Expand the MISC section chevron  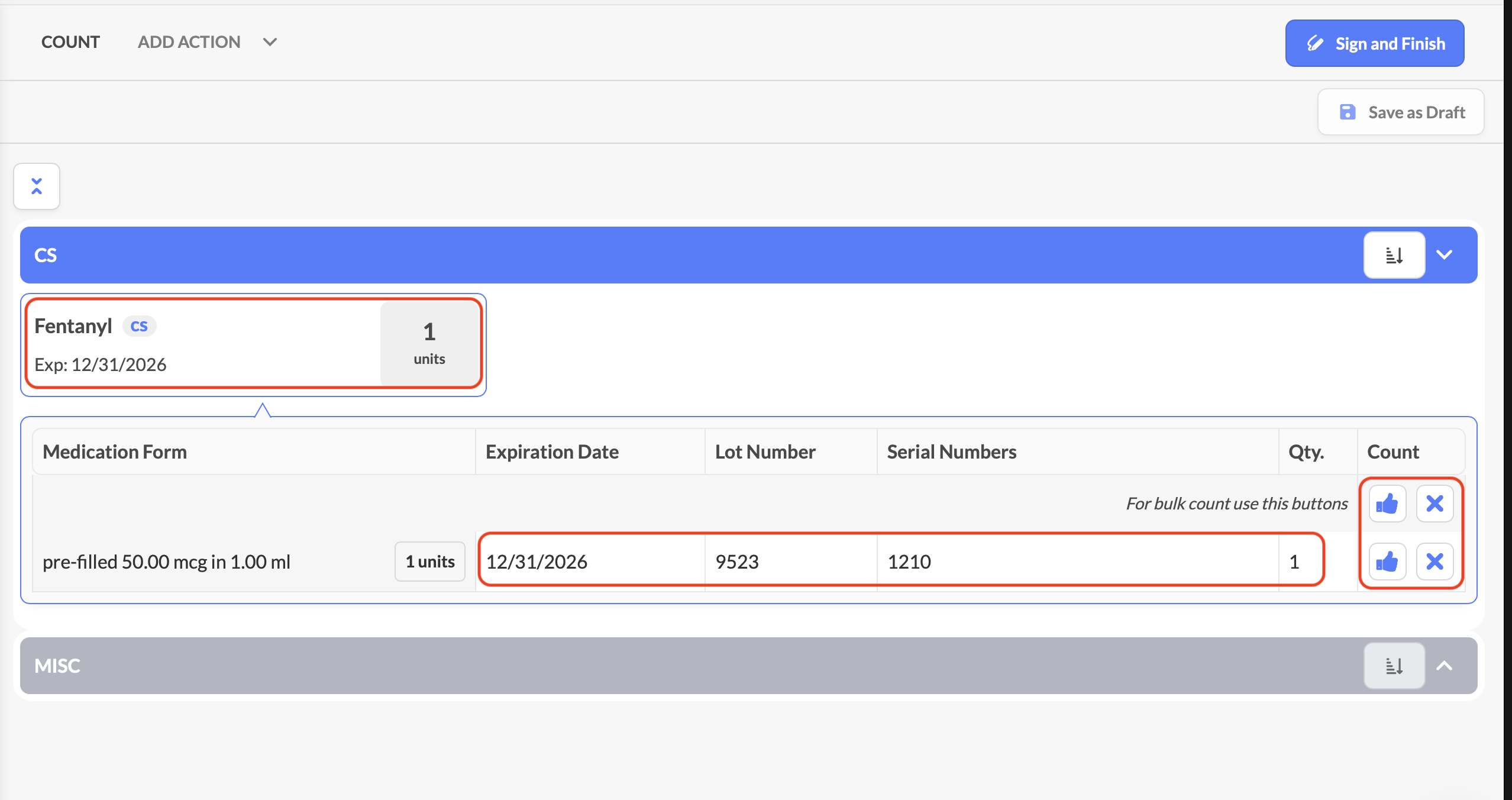pos(1445,666)
